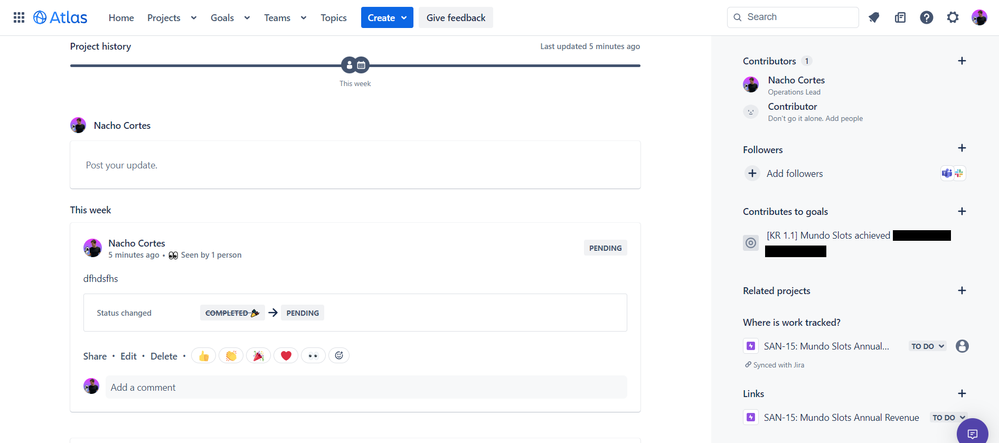
Task: Open the KR 1.1 Mundo Slots goal link
Action: pos(828,236)
